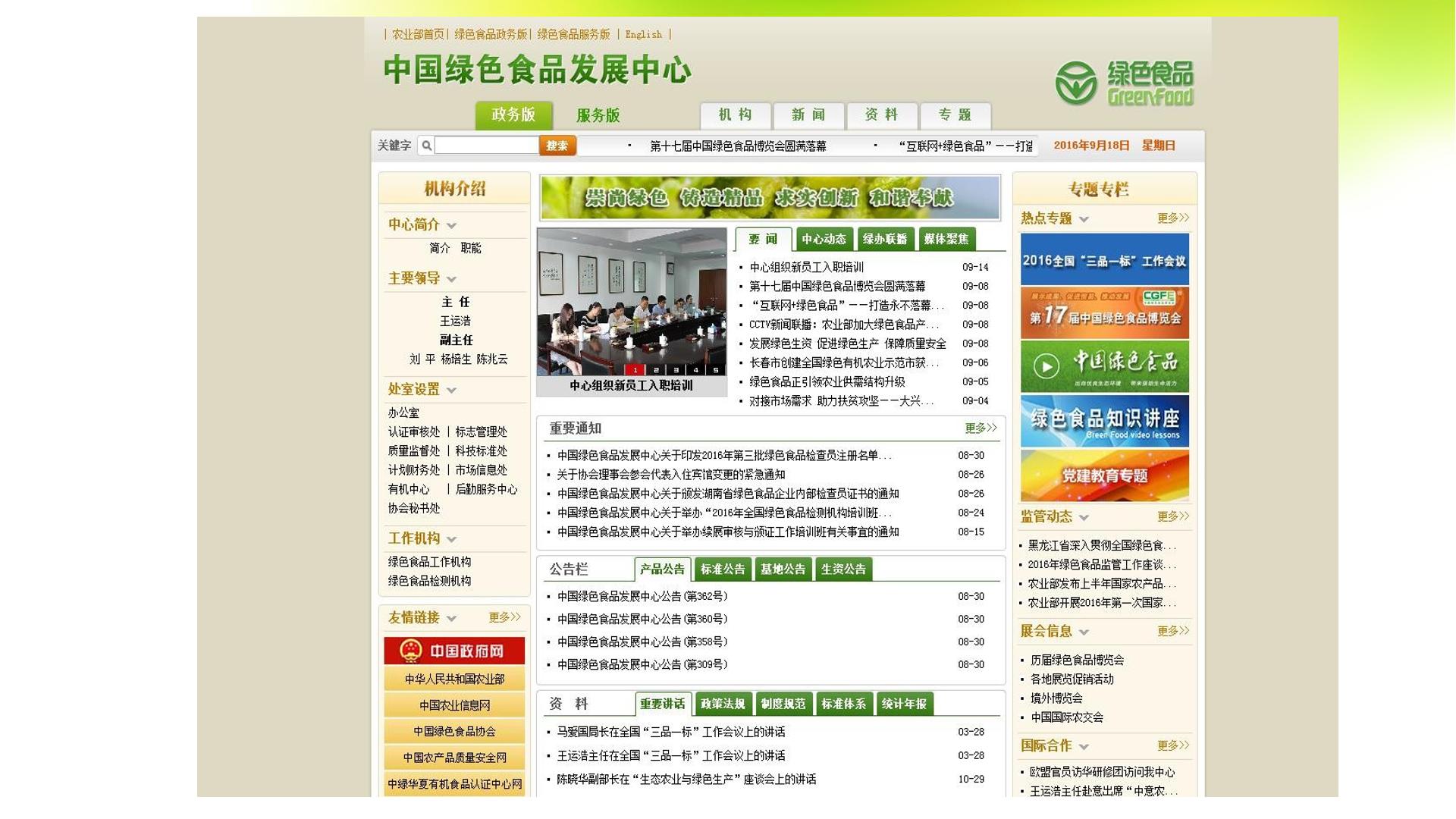This screenshot has width=1456, height=819.
Task: Select the 媒体聚焦 news tab
Action: point(946,239)
